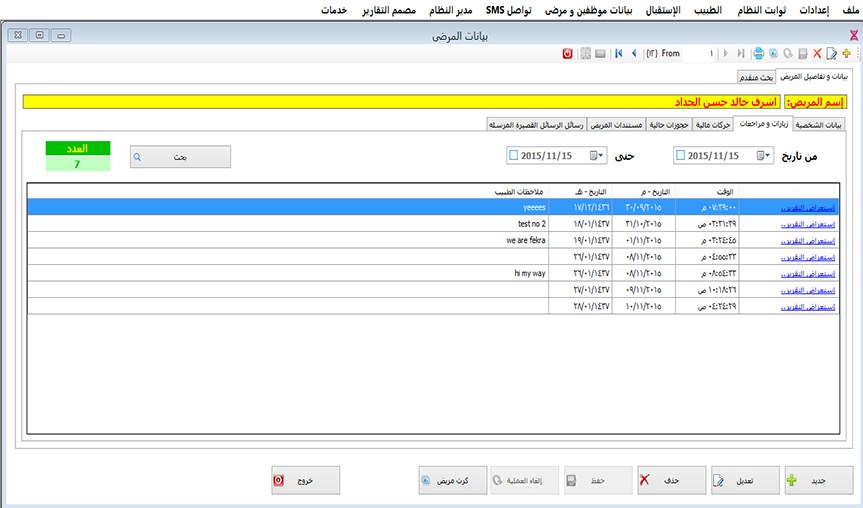Go to first record using navigation arrow

point(619,53)
